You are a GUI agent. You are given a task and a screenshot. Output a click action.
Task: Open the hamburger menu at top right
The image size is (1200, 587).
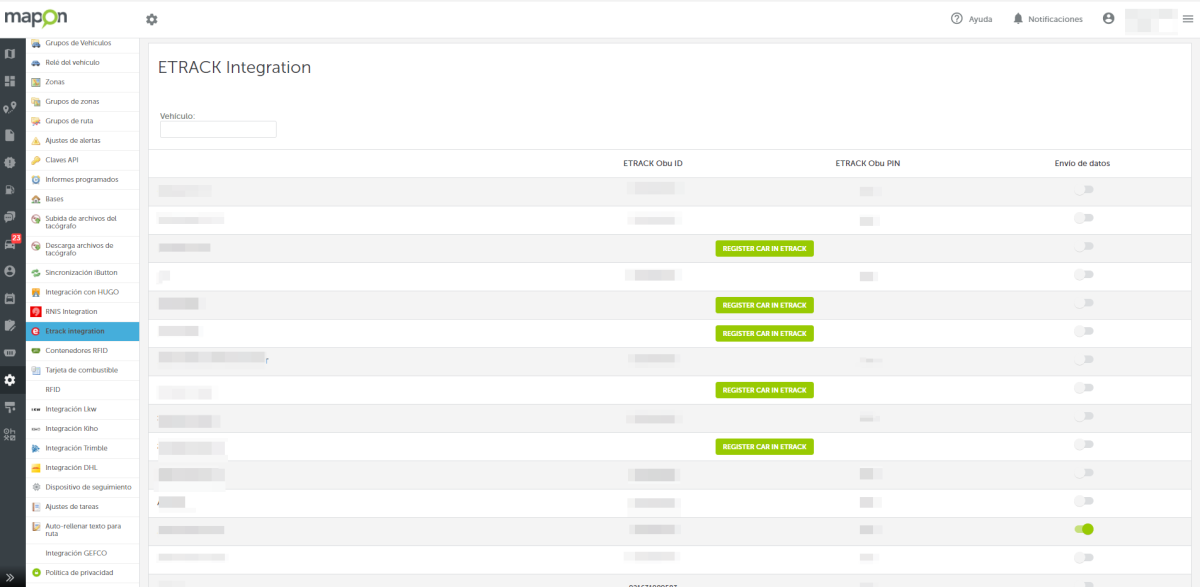coord(1187,19)
